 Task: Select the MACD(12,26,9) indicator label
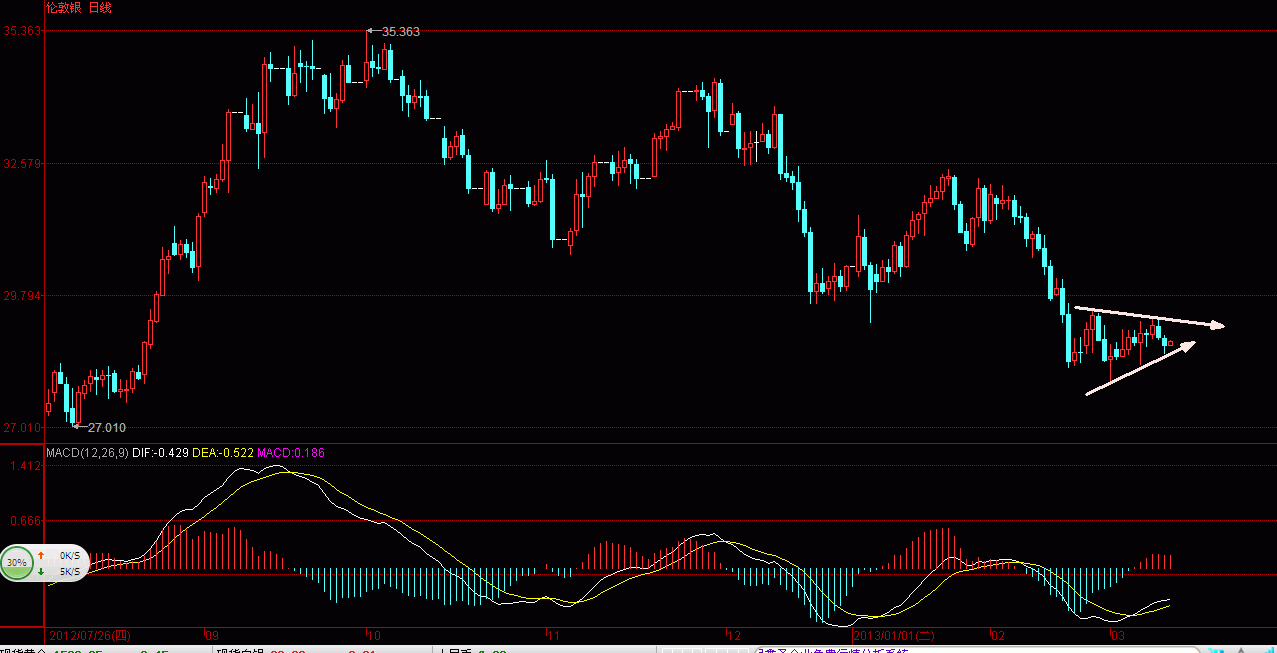coord(87,453)
